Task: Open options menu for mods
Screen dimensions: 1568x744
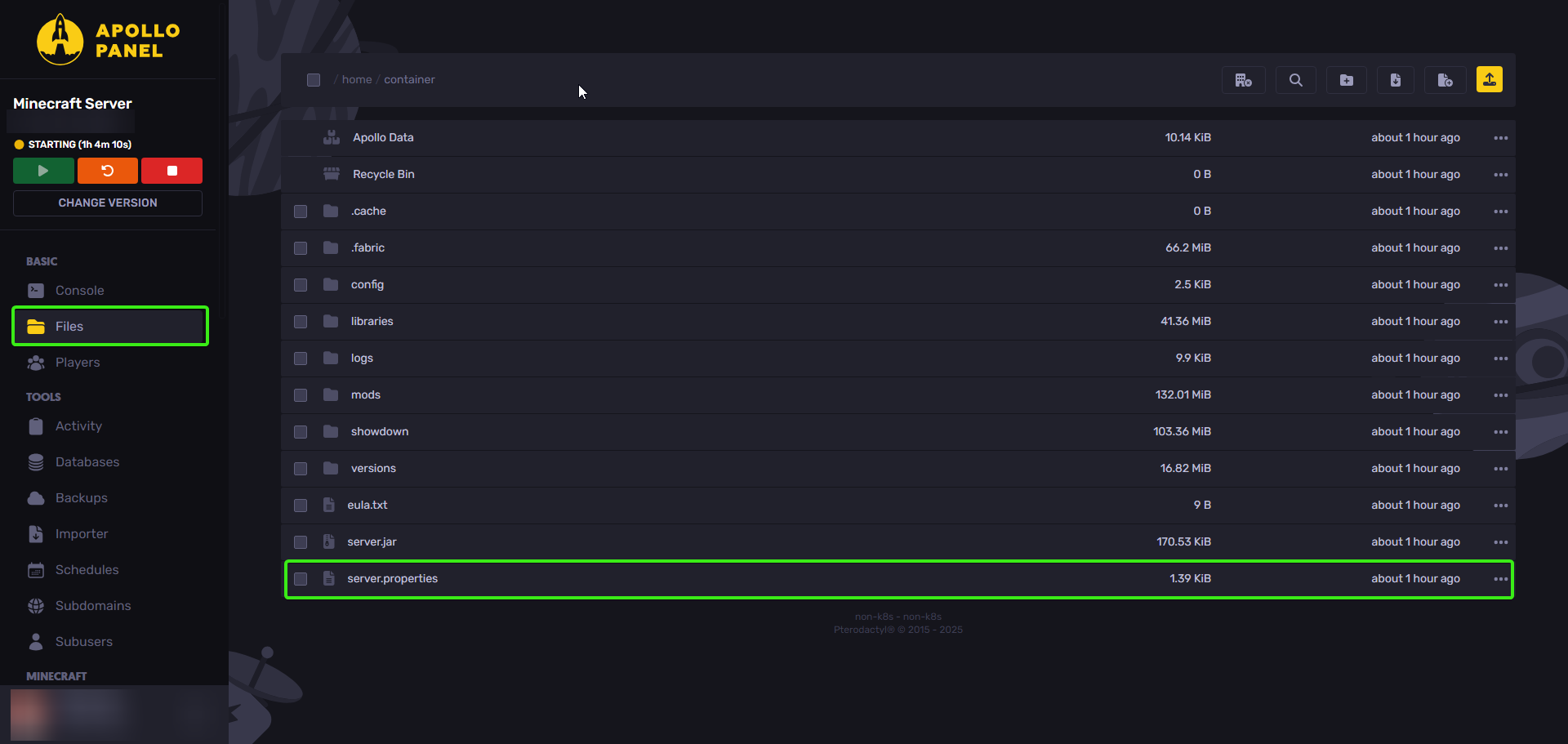Action: [1500, 395]
